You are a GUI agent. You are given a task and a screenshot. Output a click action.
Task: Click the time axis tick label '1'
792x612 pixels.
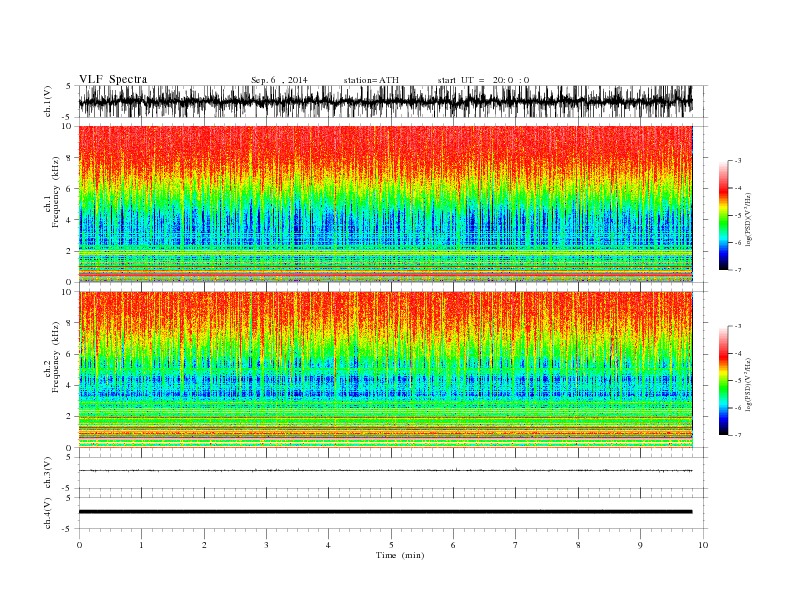(141, 545)
